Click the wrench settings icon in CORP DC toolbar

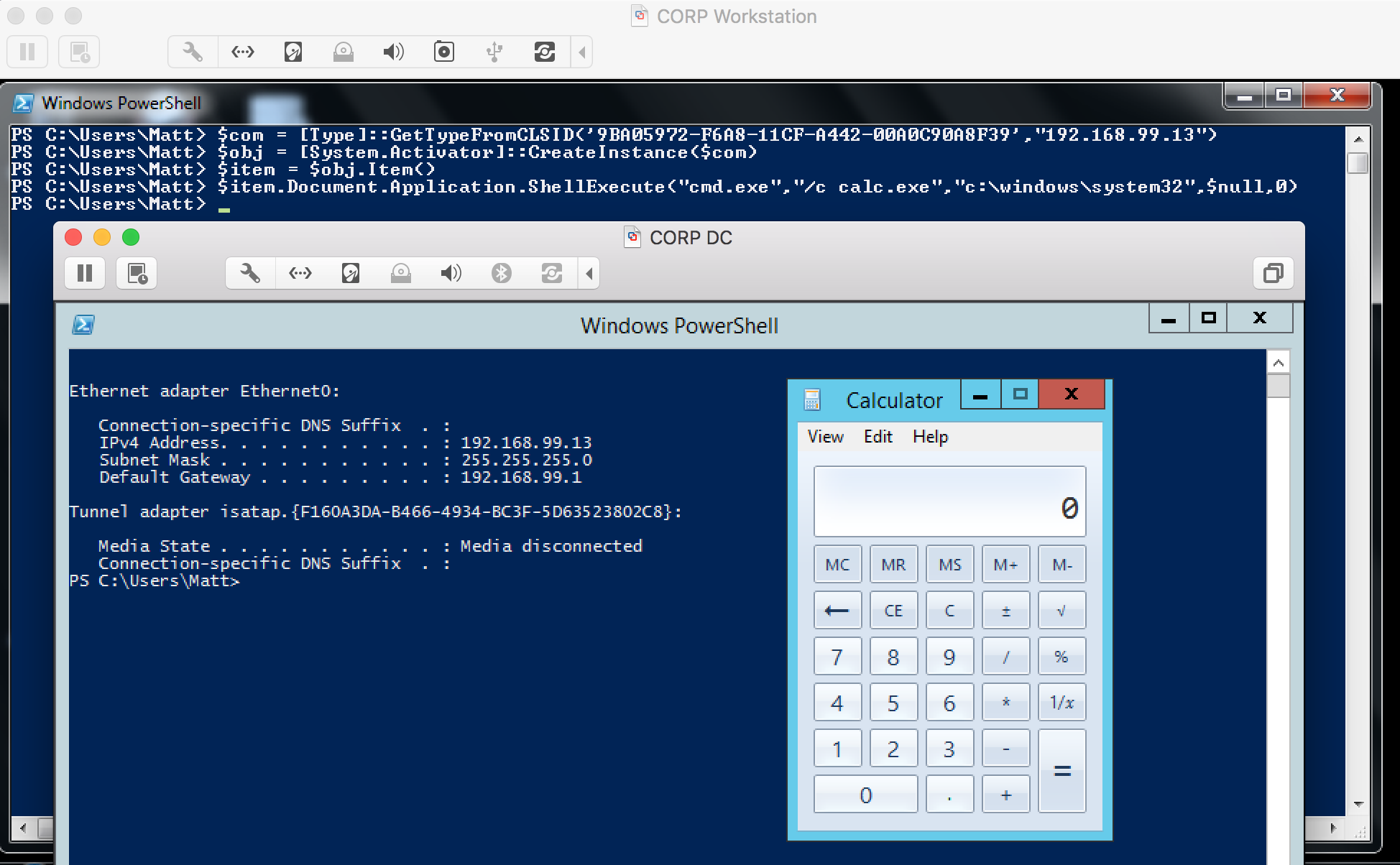tap(250, 273)
